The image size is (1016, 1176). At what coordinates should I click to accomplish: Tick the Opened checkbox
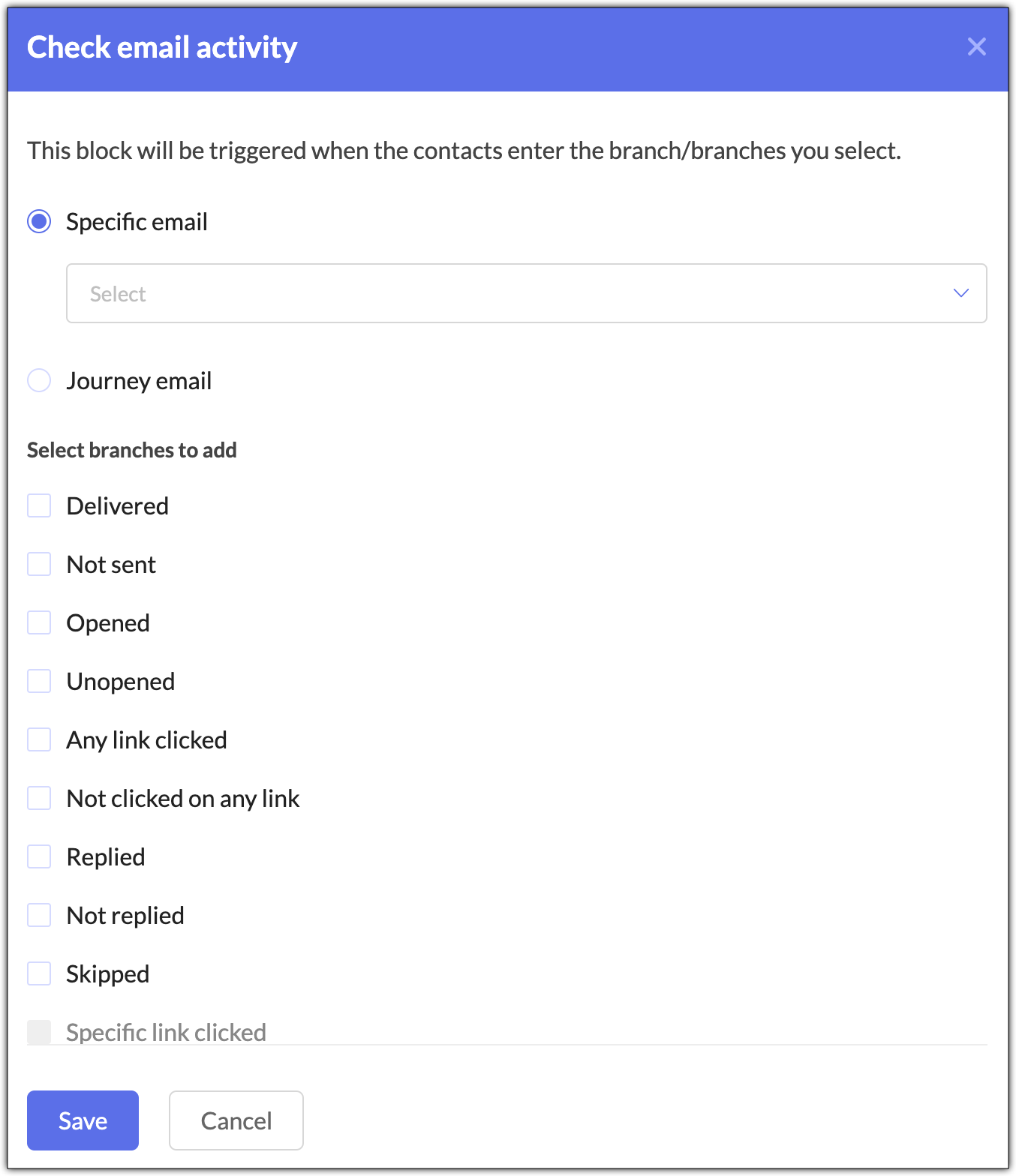coord(39,622)
